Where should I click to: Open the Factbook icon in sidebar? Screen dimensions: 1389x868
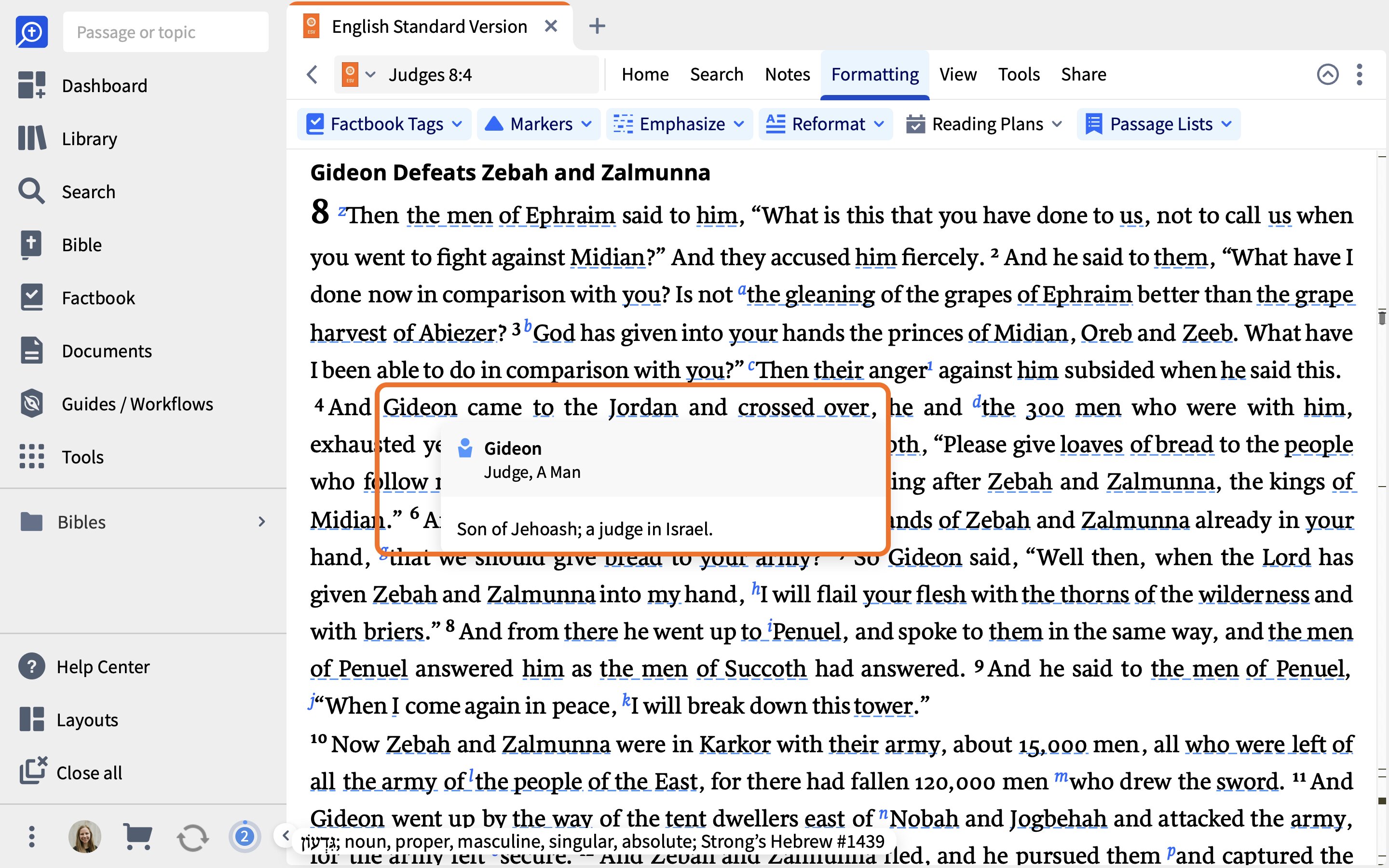31,298
